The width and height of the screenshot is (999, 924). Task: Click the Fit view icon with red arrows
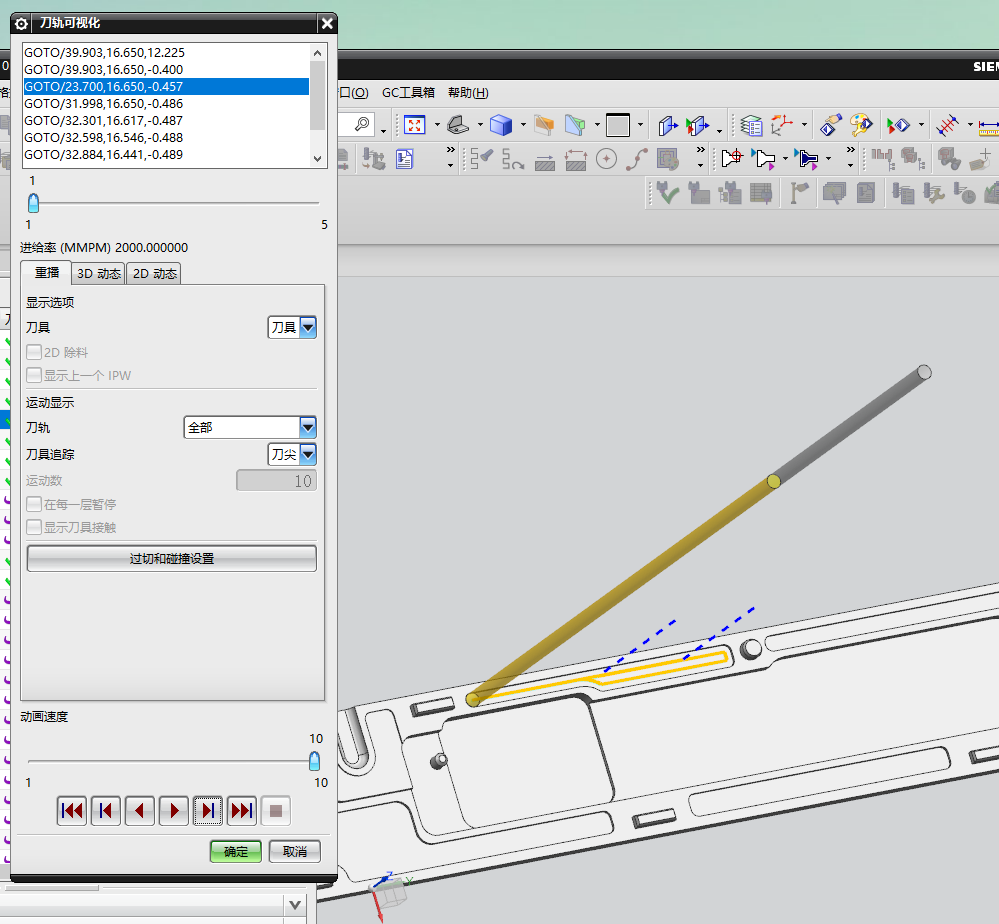pos(415,125)
